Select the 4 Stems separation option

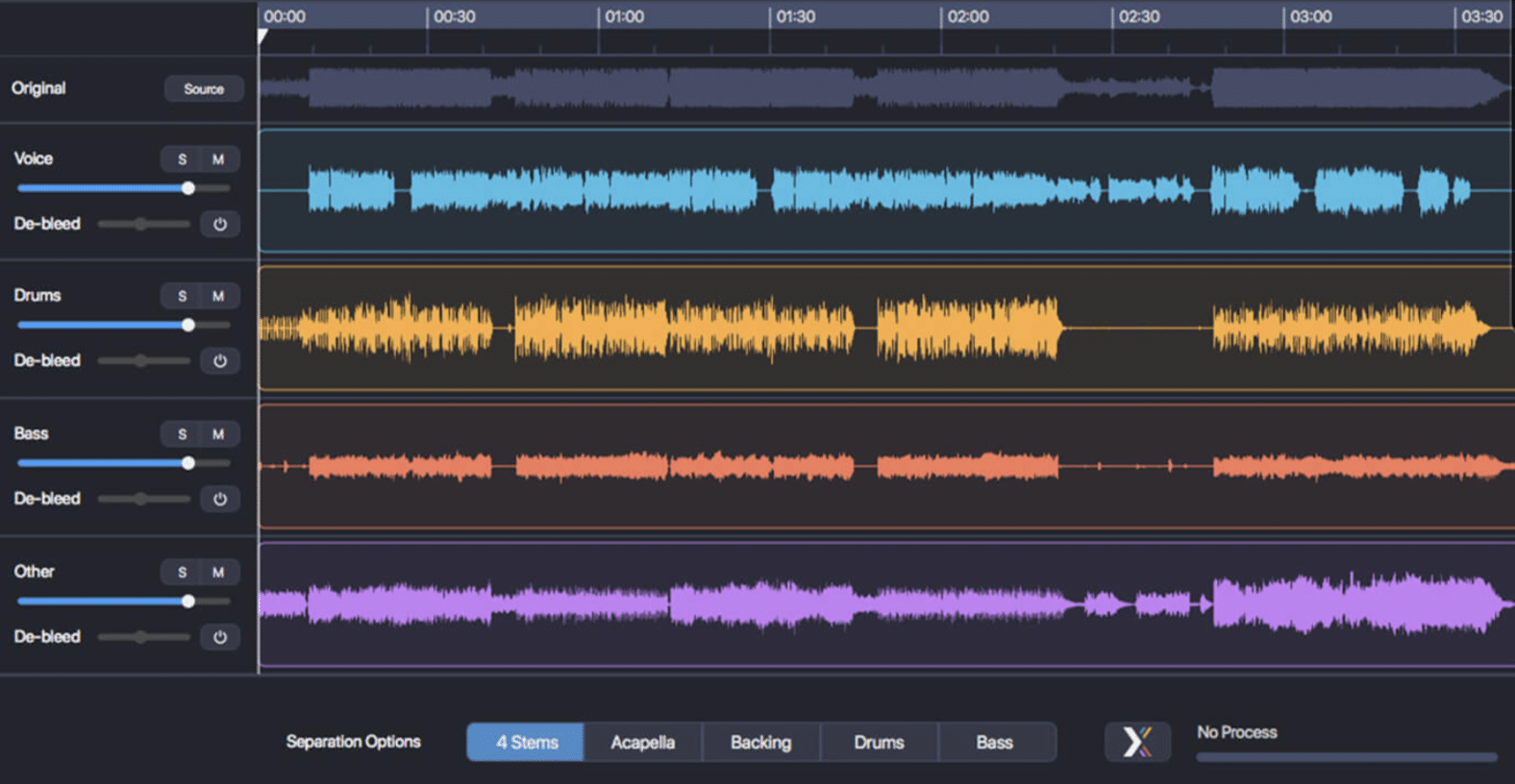click(526, 743)
